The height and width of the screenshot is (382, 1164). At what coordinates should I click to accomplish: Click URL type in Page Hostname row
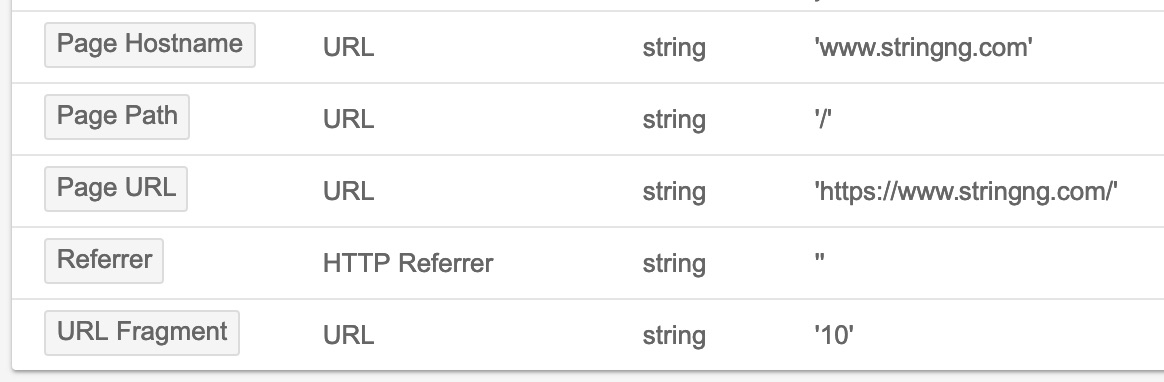click(348, 47)
